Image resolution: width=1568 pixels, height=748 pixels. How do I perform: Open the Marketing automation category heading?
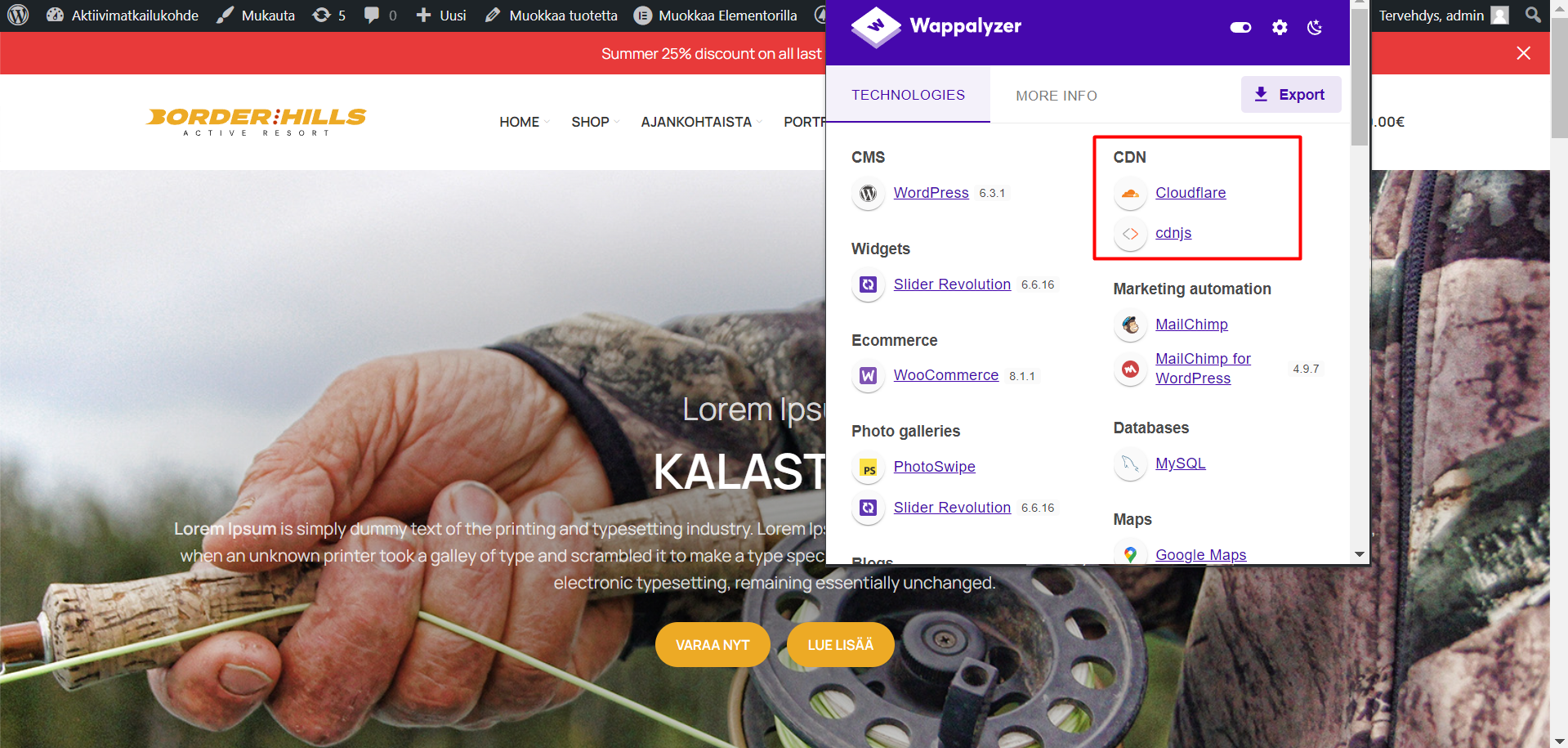(1192, 289)
